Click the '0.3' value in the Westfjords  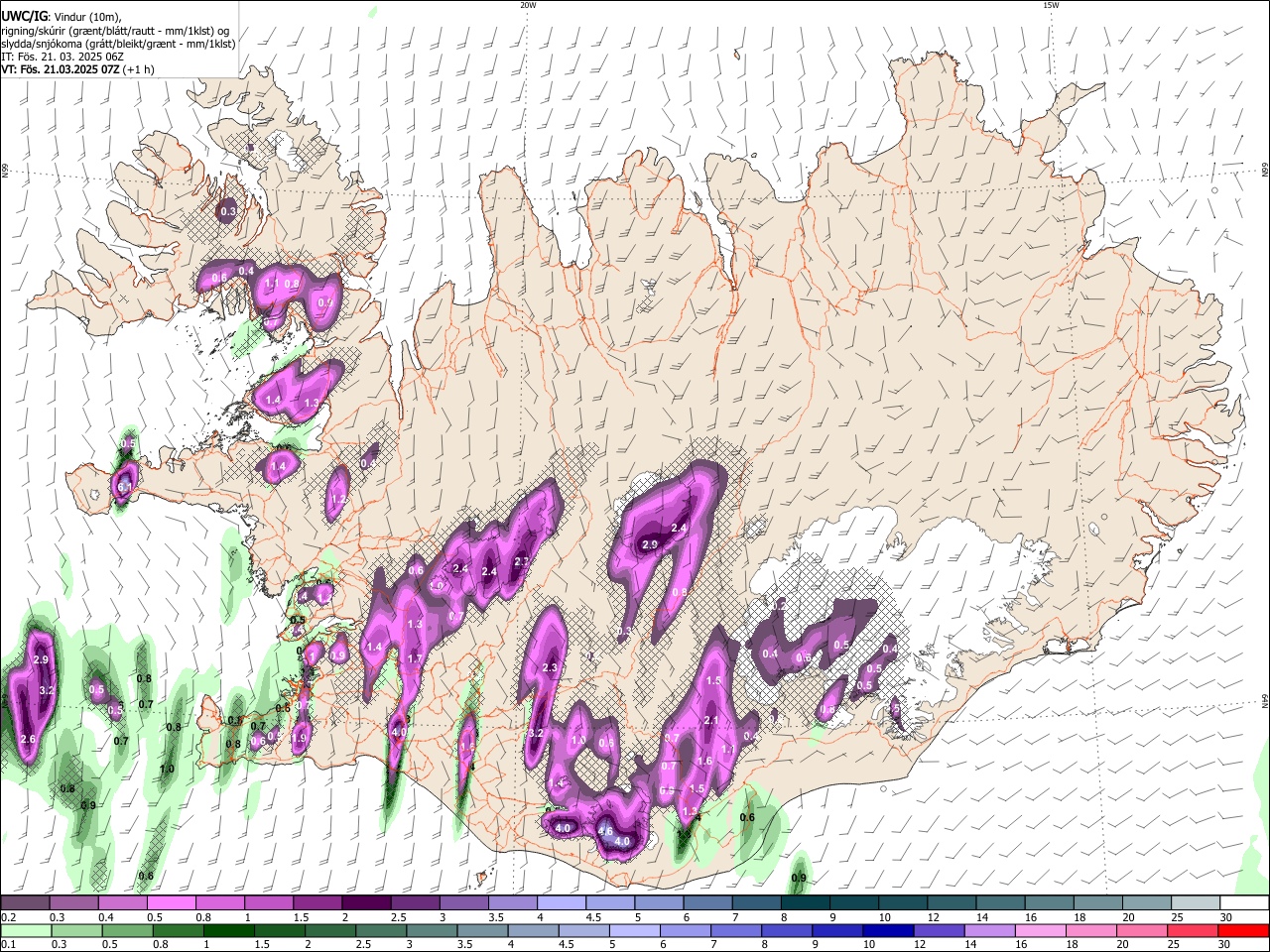(228, 211)
